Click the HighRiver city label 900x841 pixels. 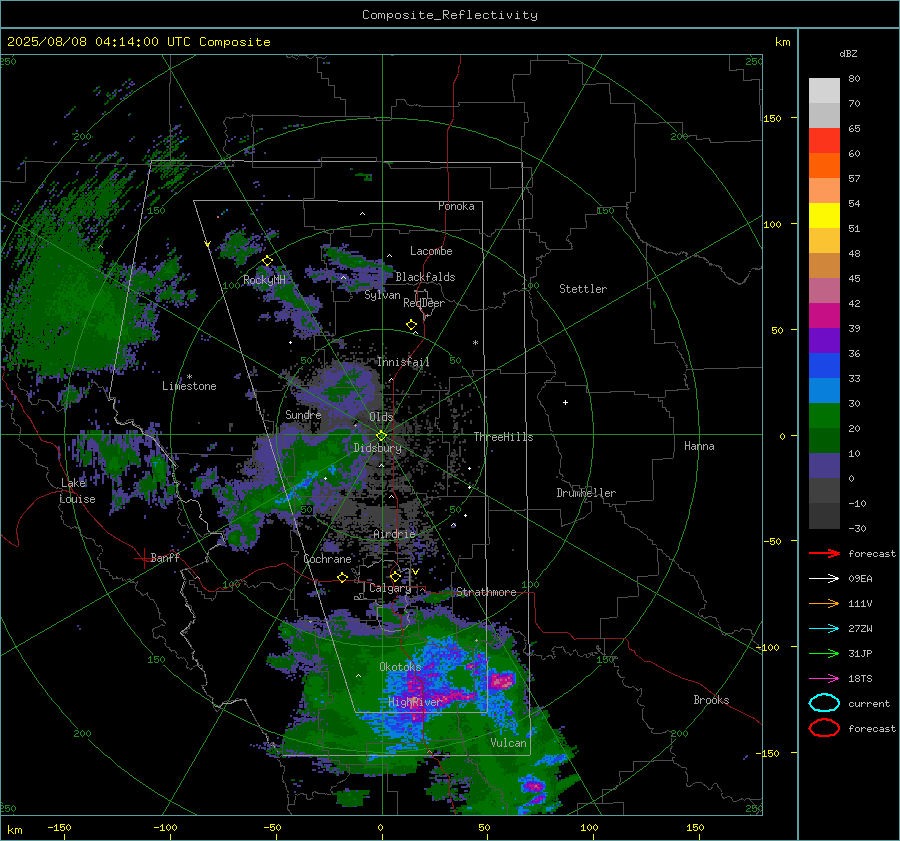(x=414, y=702)
